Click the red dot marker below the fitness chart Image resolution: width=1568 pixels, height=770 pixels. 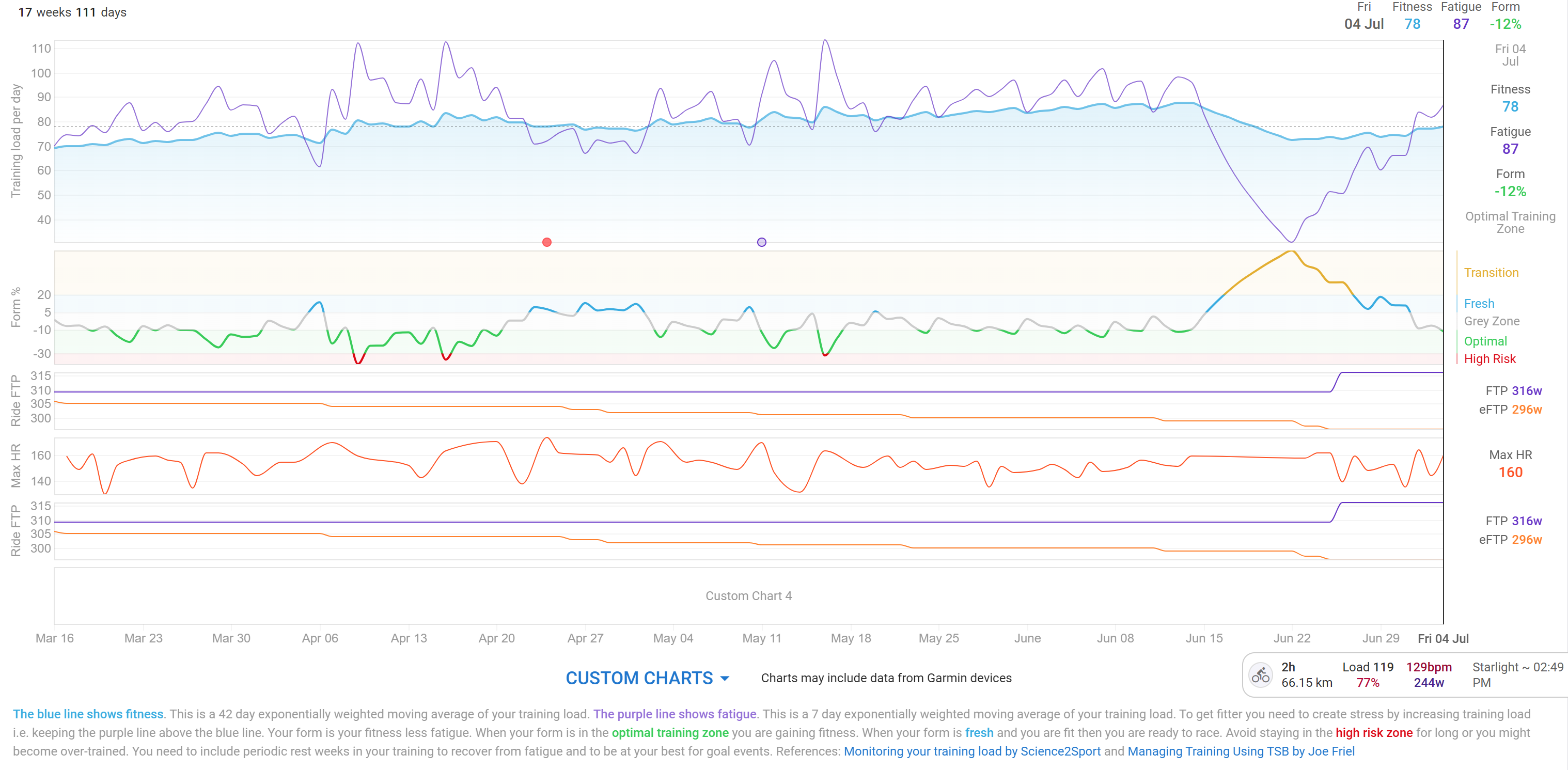(546, 242)
